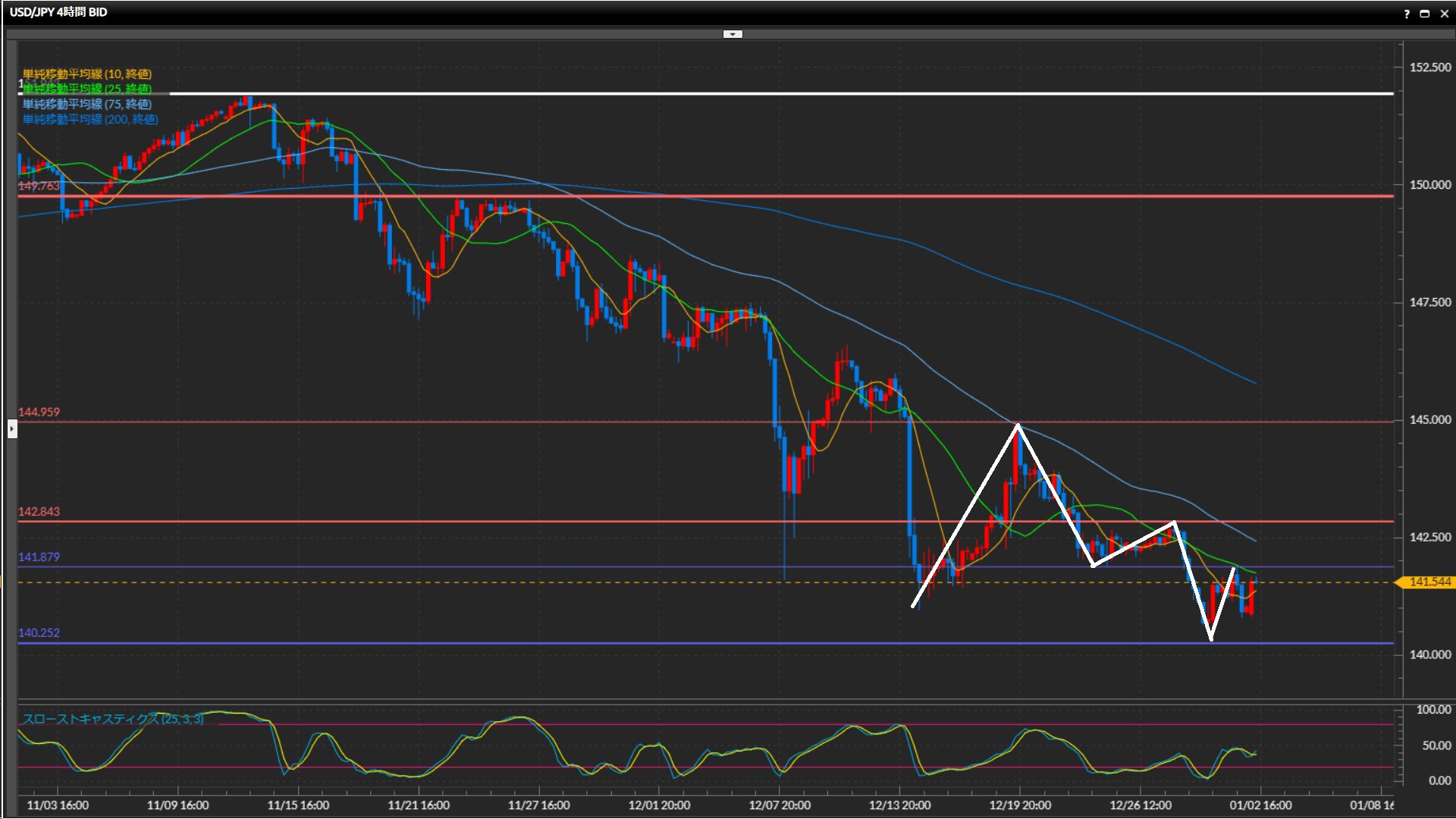The image size is (1456, 819).
Task: Click the 12/19 20:00 date axis label
Action: (1020, 805)
